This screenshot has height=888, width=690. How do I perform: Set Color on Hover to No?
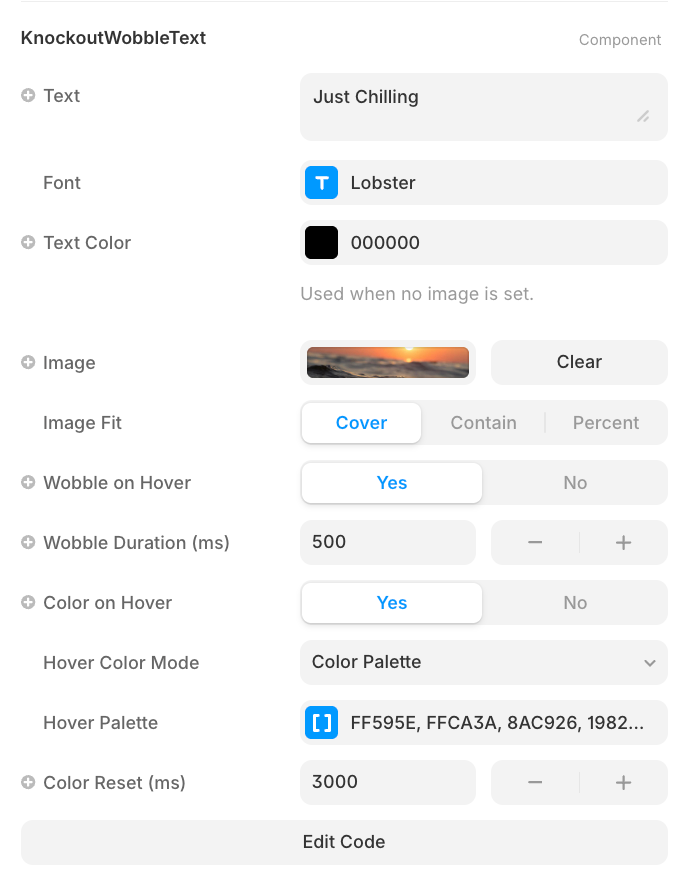tap(575, 603)
